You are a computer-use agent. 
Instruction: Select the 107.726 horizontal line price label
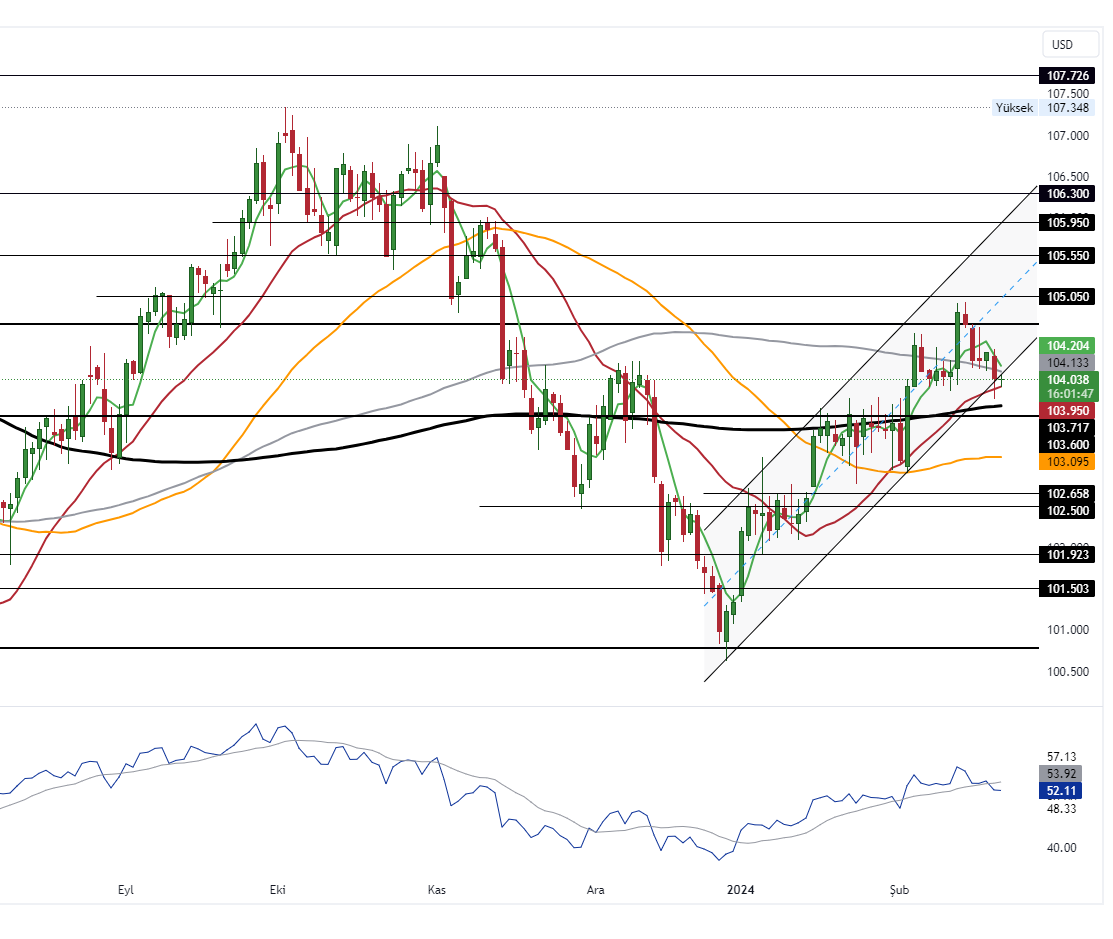[x=1067, y=75]
